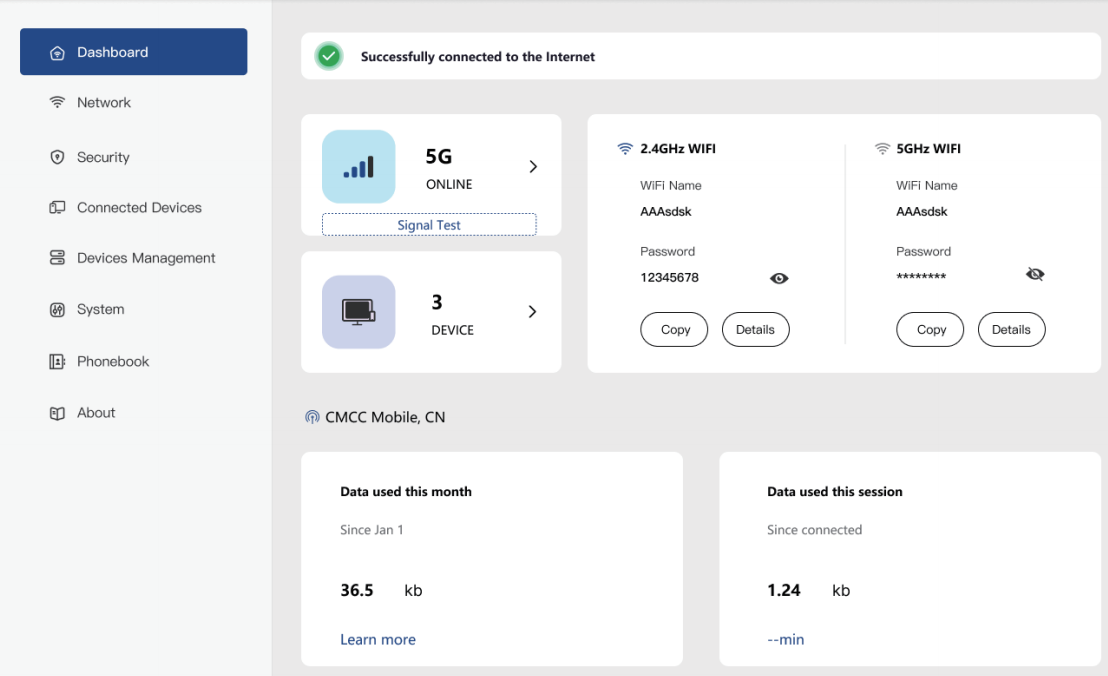
Task: Open the Network menu item
Action: 104,102
